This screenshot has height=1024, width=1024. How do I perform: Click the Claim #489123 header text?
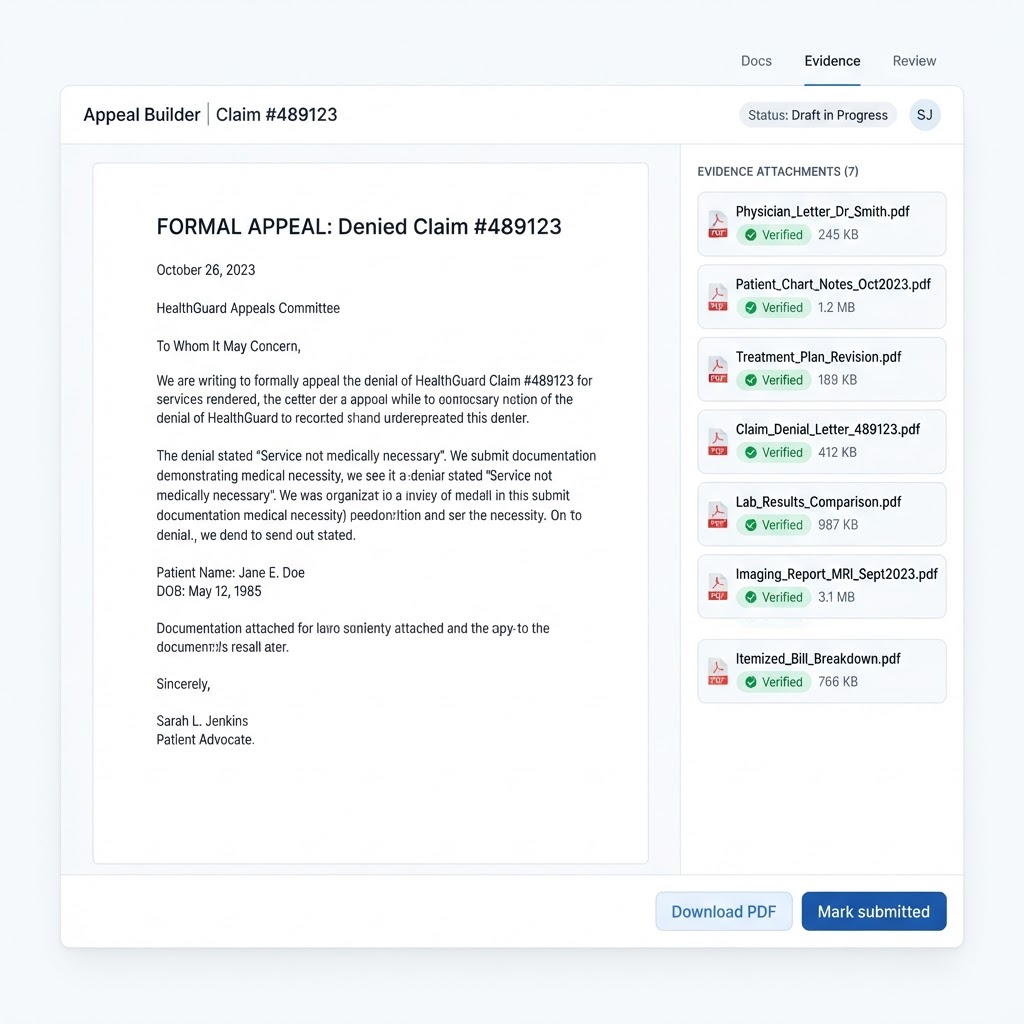pyautogui.click(x=276, y=115)
